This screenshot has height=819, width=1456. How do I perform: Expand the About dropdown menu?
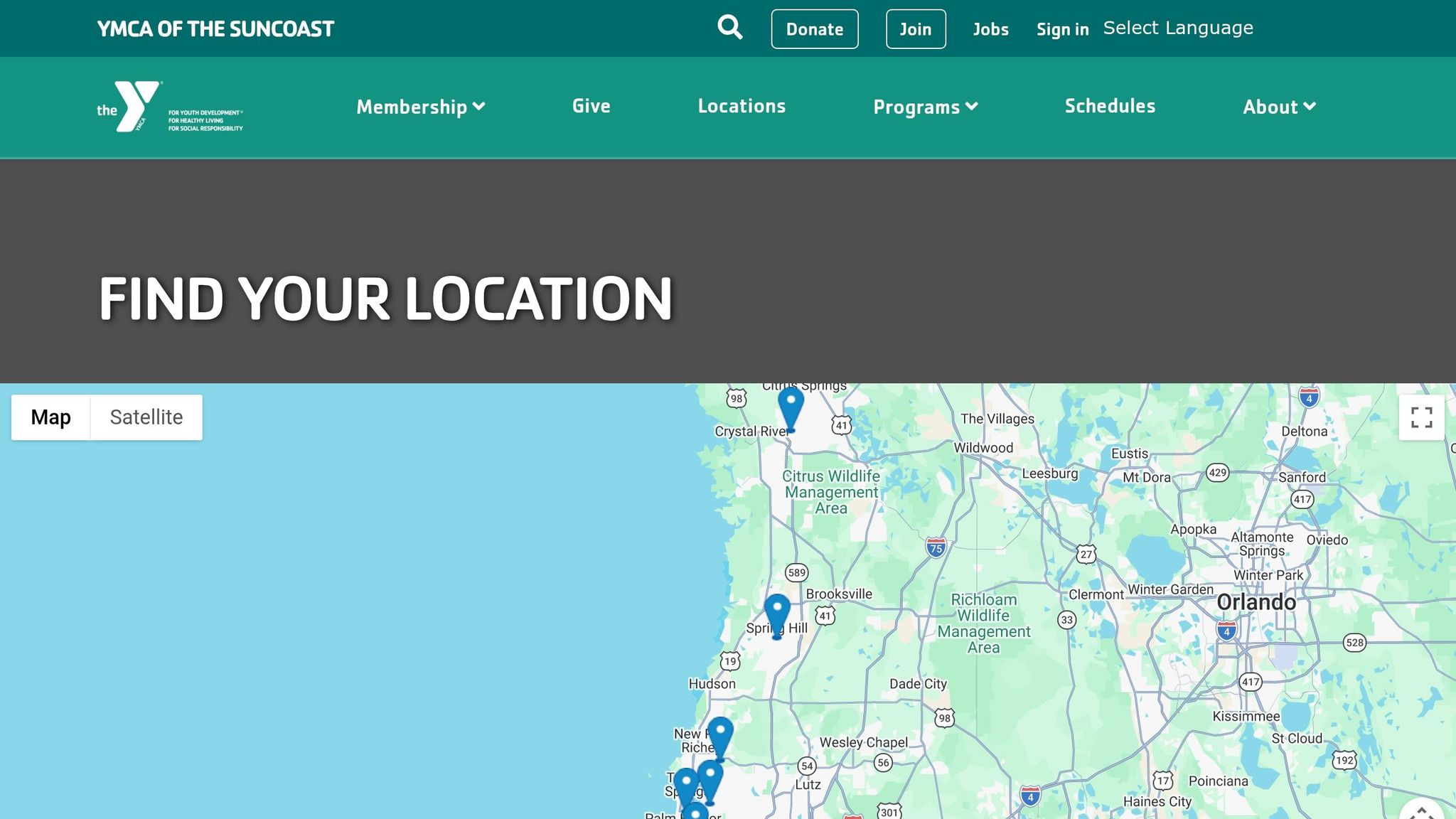pos(1278,107)
